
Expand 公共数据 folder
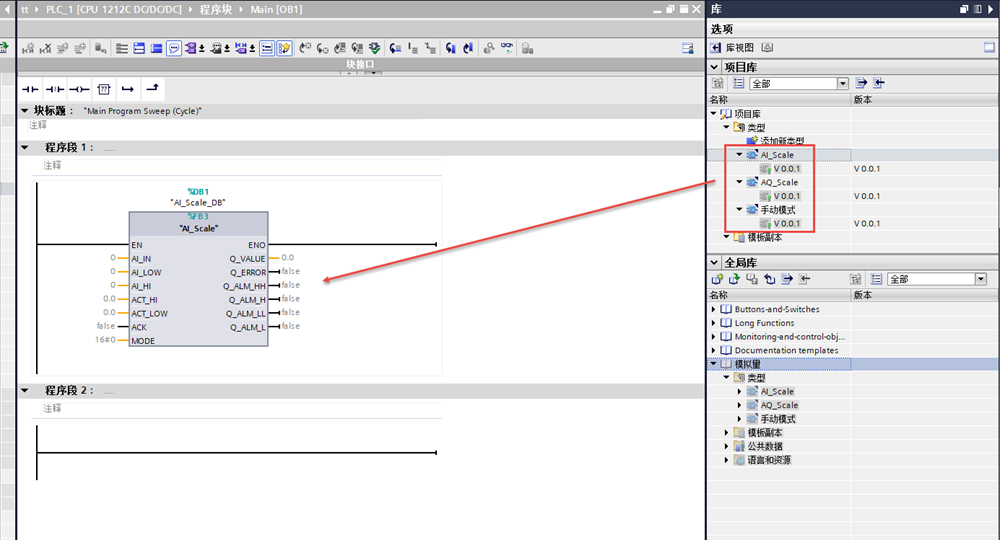[x=726, y=446]
